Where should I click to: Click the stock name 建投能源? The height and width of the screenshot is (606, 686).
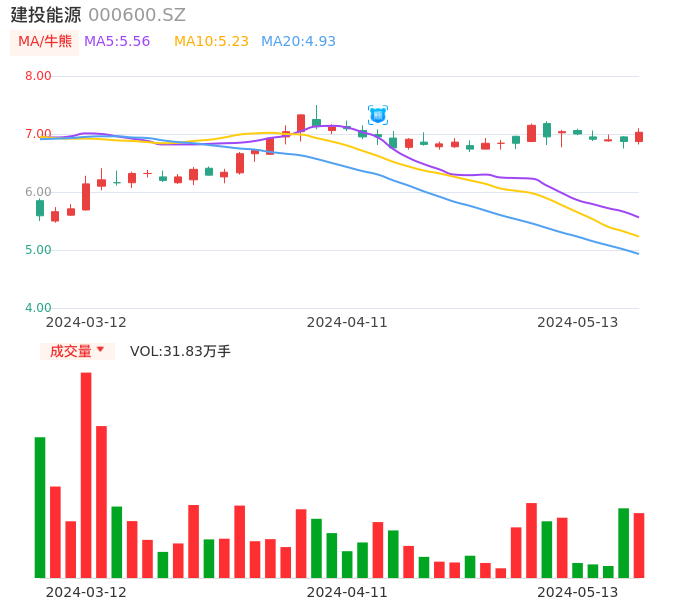coord(46,15)
